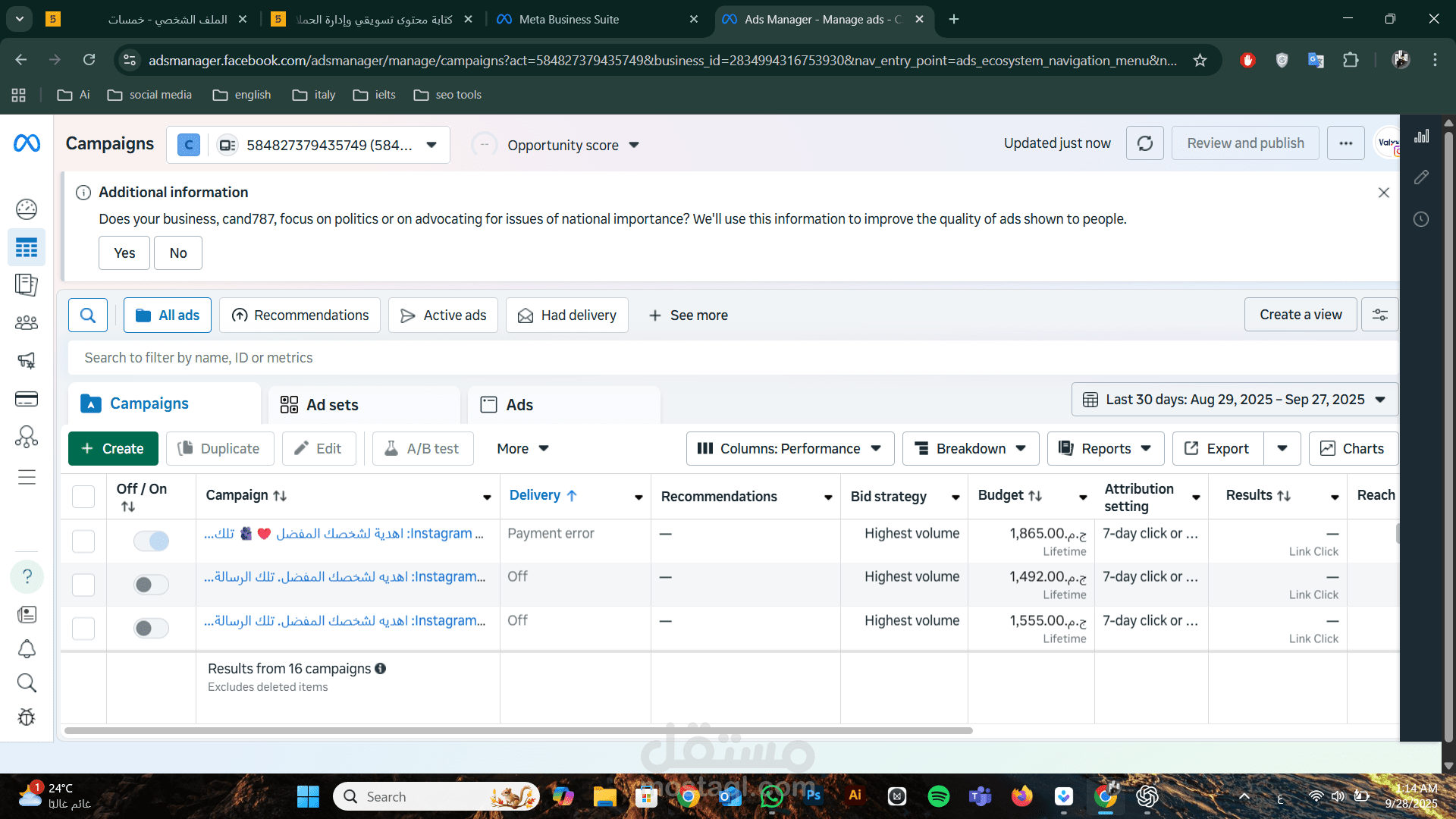Open Billing card icon in sidebar
The width and height of the screenshot is (1456, 819).
pos(27,399)
